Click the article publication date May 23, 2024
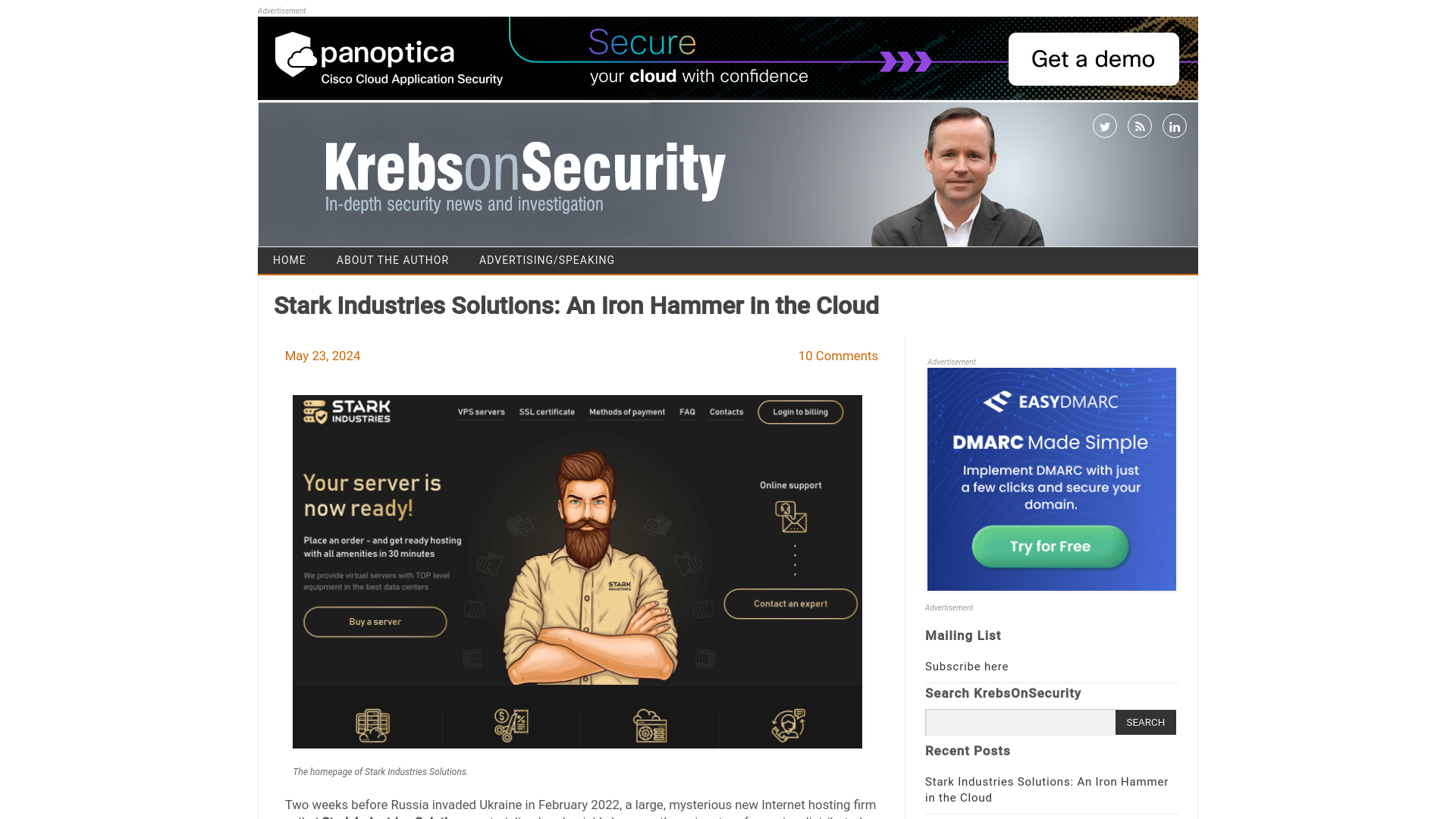1456x819 pixels. [x=322, y=355]
